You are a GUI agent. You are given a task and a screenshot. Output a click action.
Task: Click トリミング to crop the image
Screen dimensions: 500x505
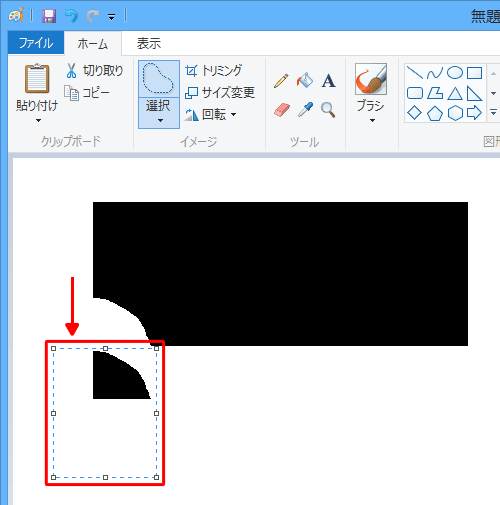pos(214,71)
